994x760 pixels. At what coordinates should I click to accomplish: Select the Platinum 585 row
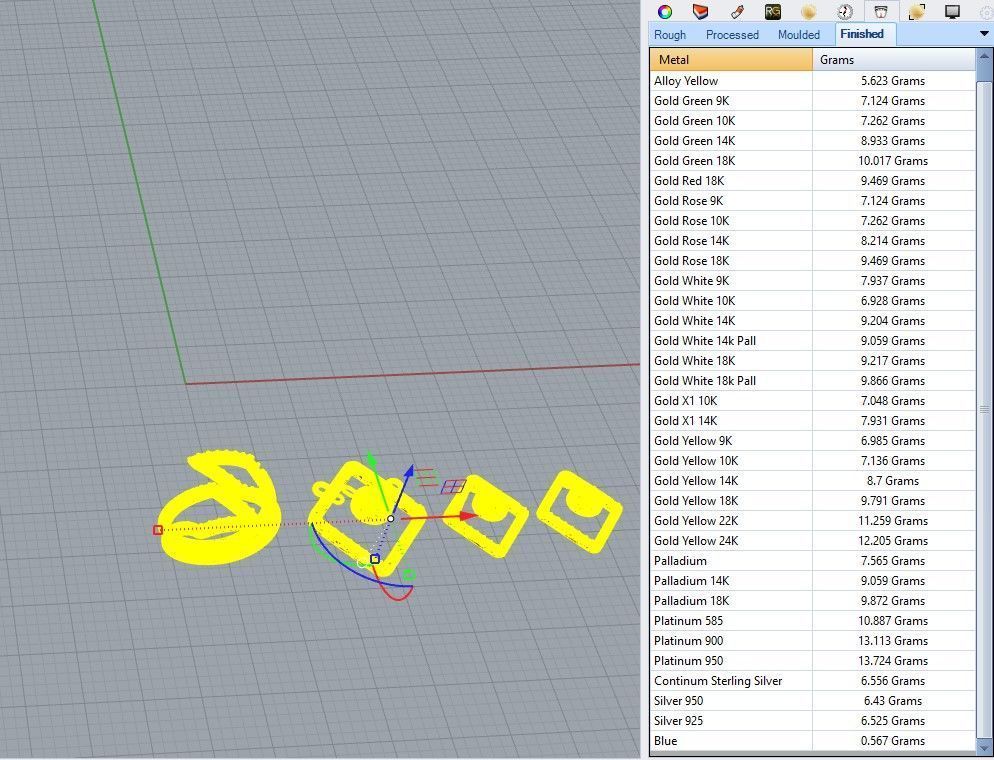(x=812, y=621)
